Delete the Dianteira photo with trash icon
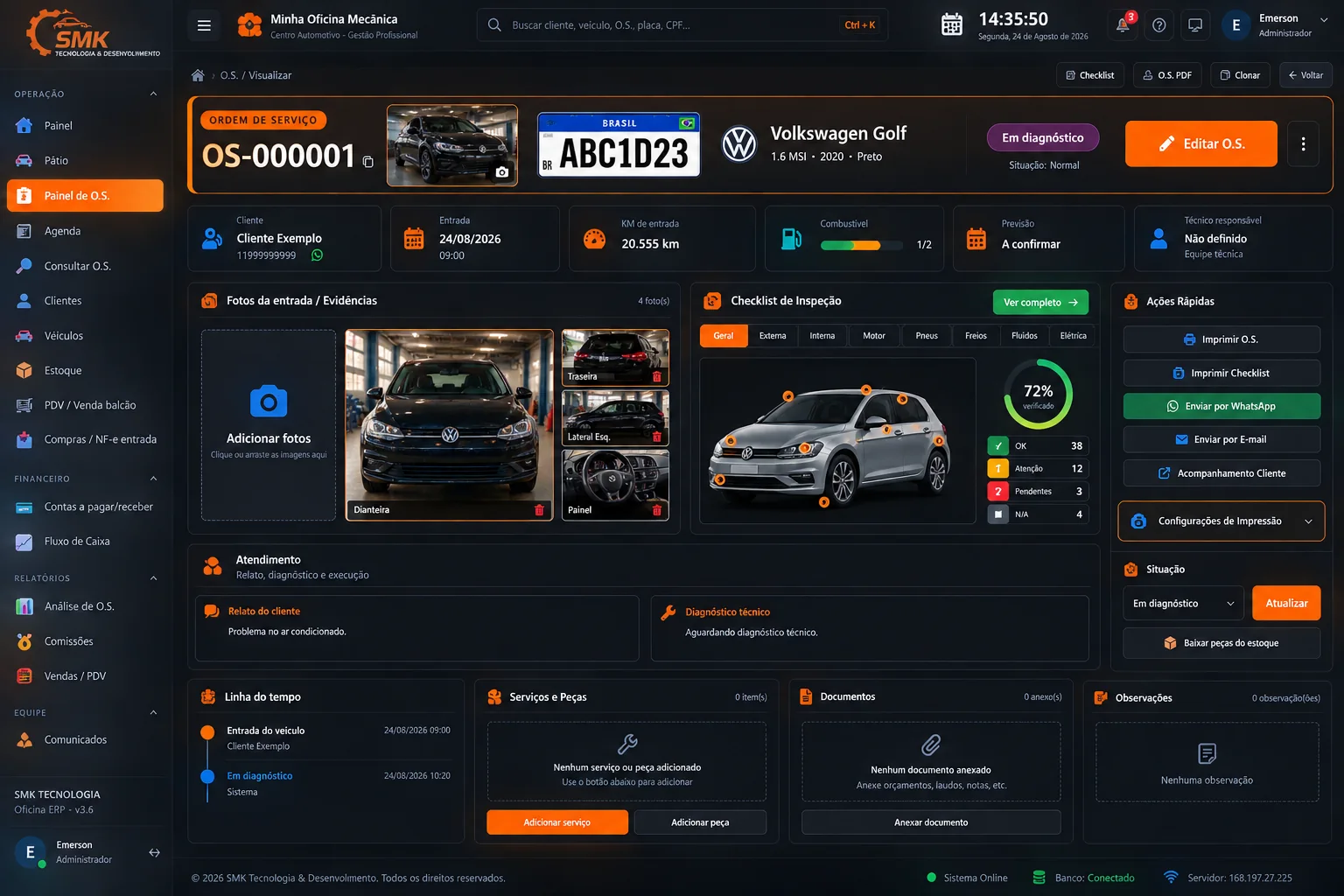The image size is (1344, 896). [x=539, y=509]
